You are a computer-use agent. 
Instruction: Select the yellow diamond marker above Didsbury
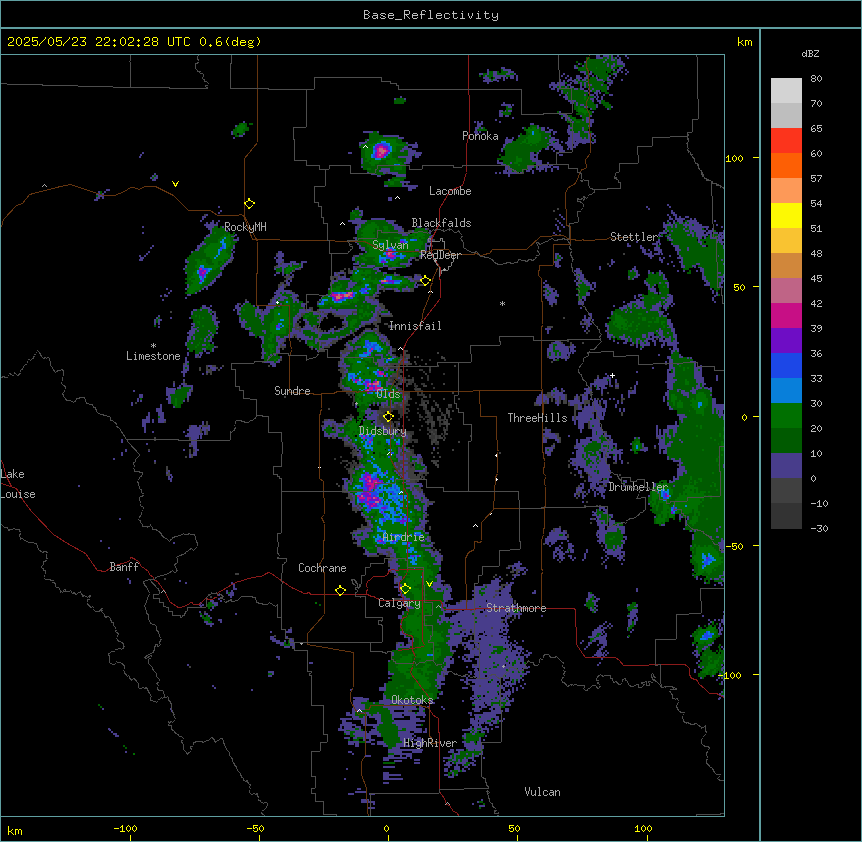coord(389,417)
